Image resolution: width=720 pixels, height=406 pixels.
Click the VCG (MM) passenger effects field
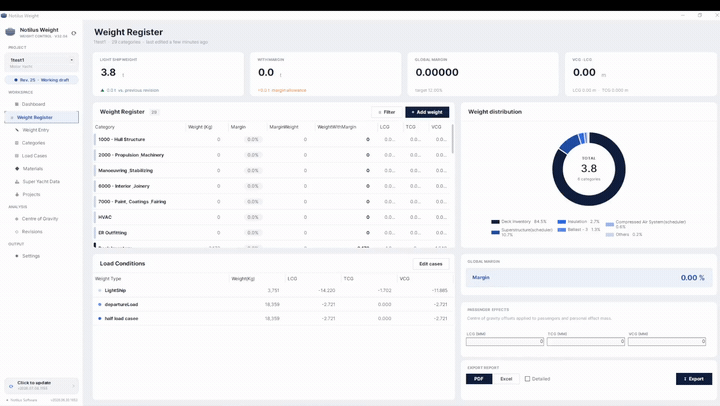point(667,342)
